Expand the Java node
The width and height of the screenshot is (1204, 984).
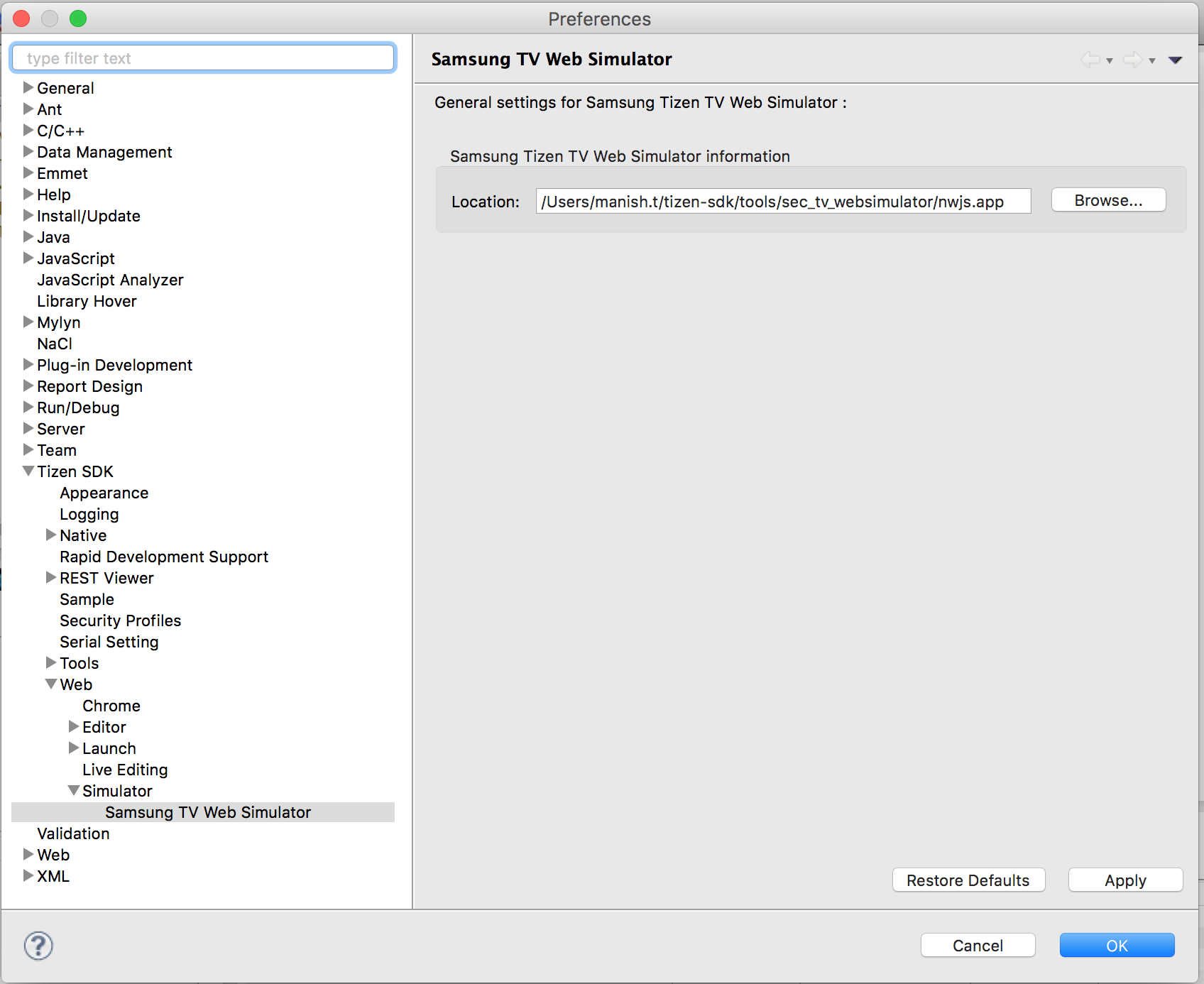28,236
